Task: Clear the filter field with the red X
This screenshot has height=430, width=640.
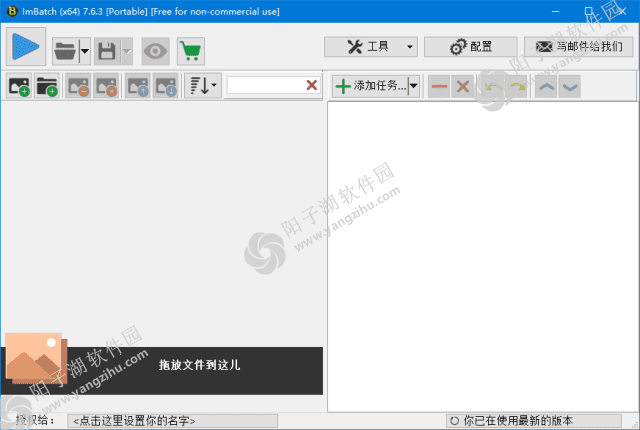Action: tap(312, 85)
